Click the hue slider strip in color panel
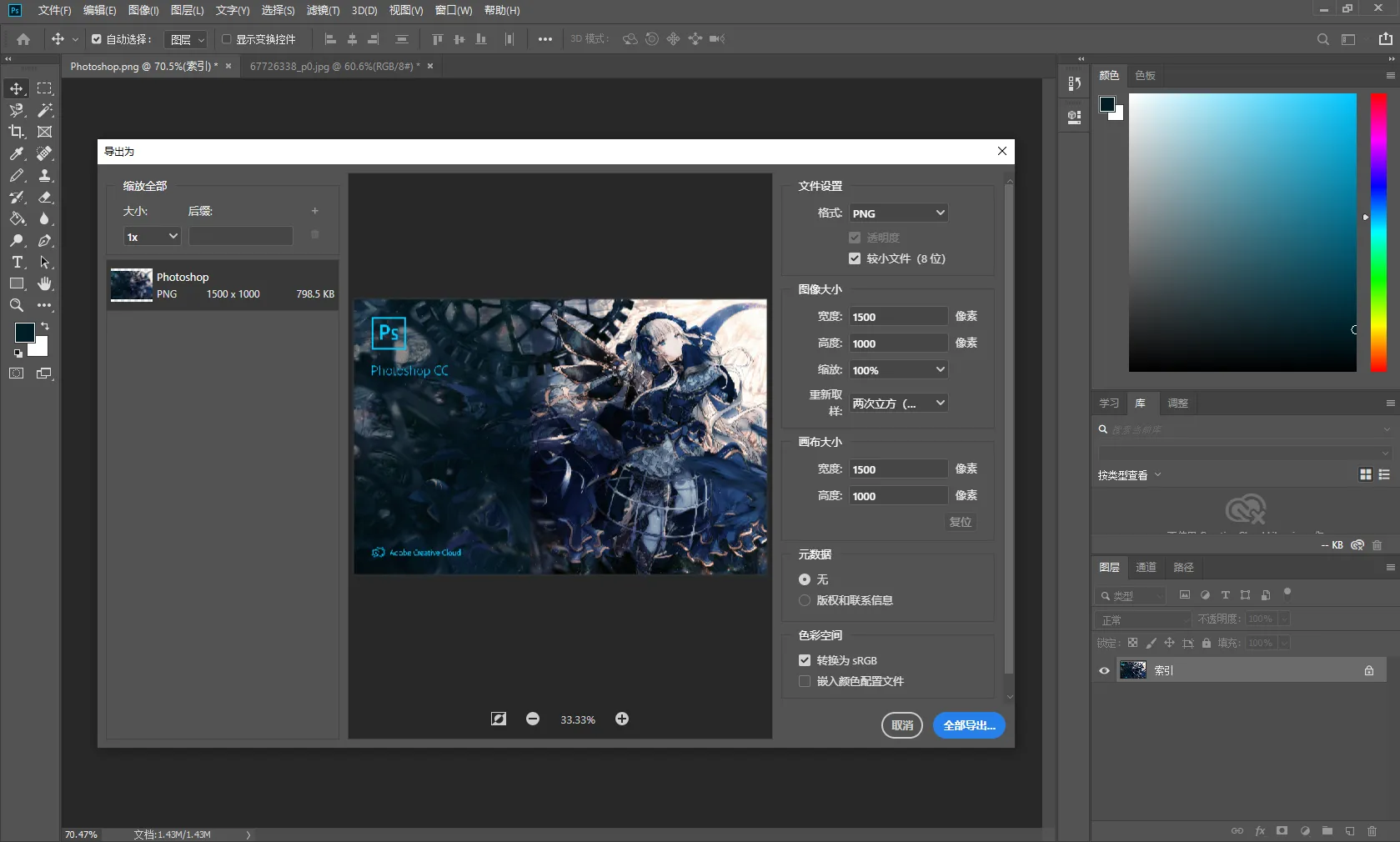The height and width of the screenshot is (842, 1400). coord(1378,233)
